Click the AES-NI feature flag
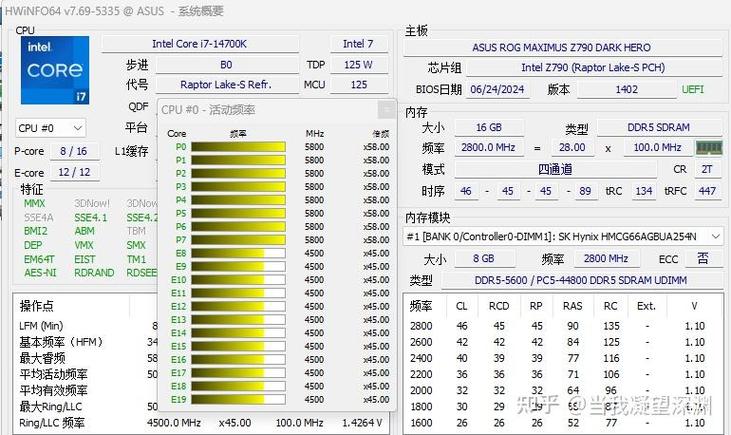 40,273
